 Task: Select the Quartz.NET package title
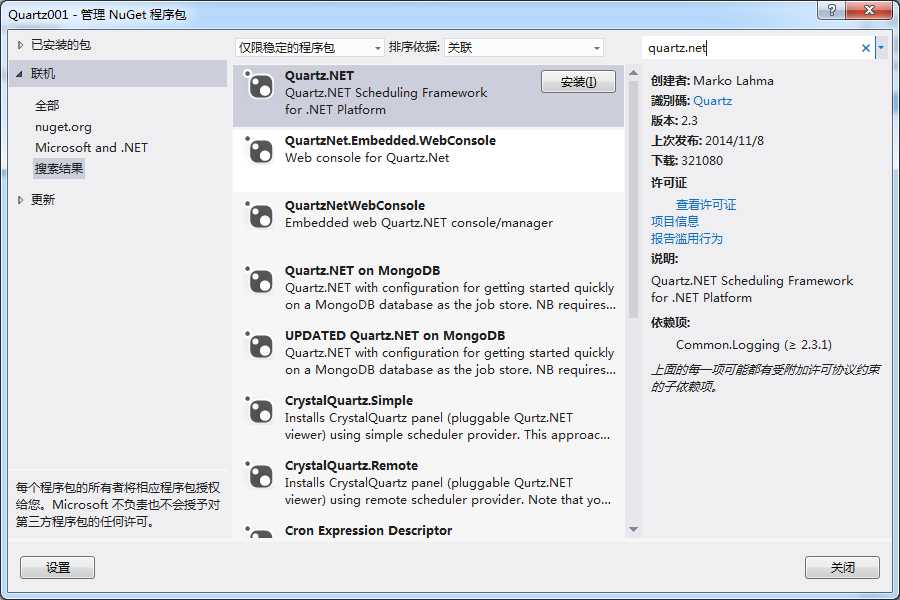tap(319, 75)
